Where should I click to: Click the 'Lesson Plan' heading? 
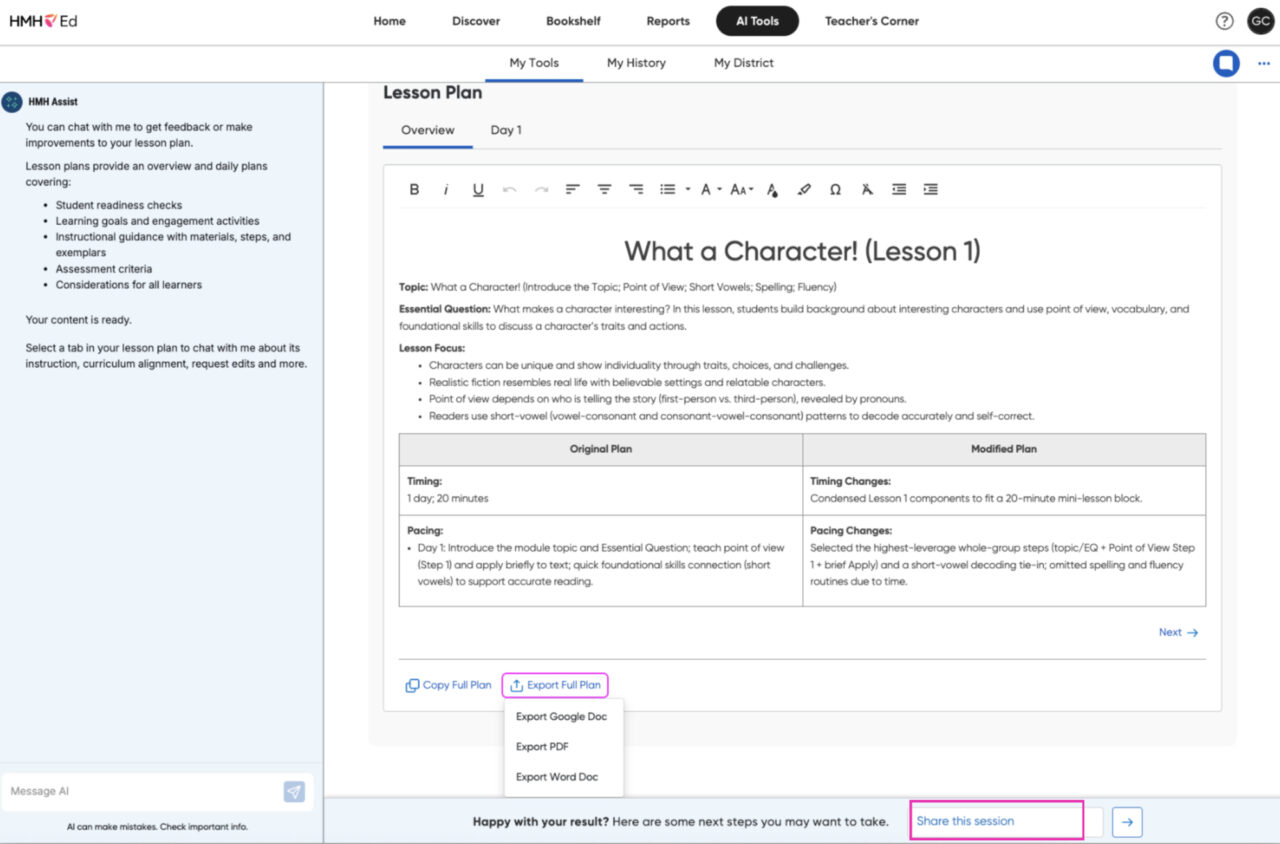pyautogui.click(x=433, y=93)
